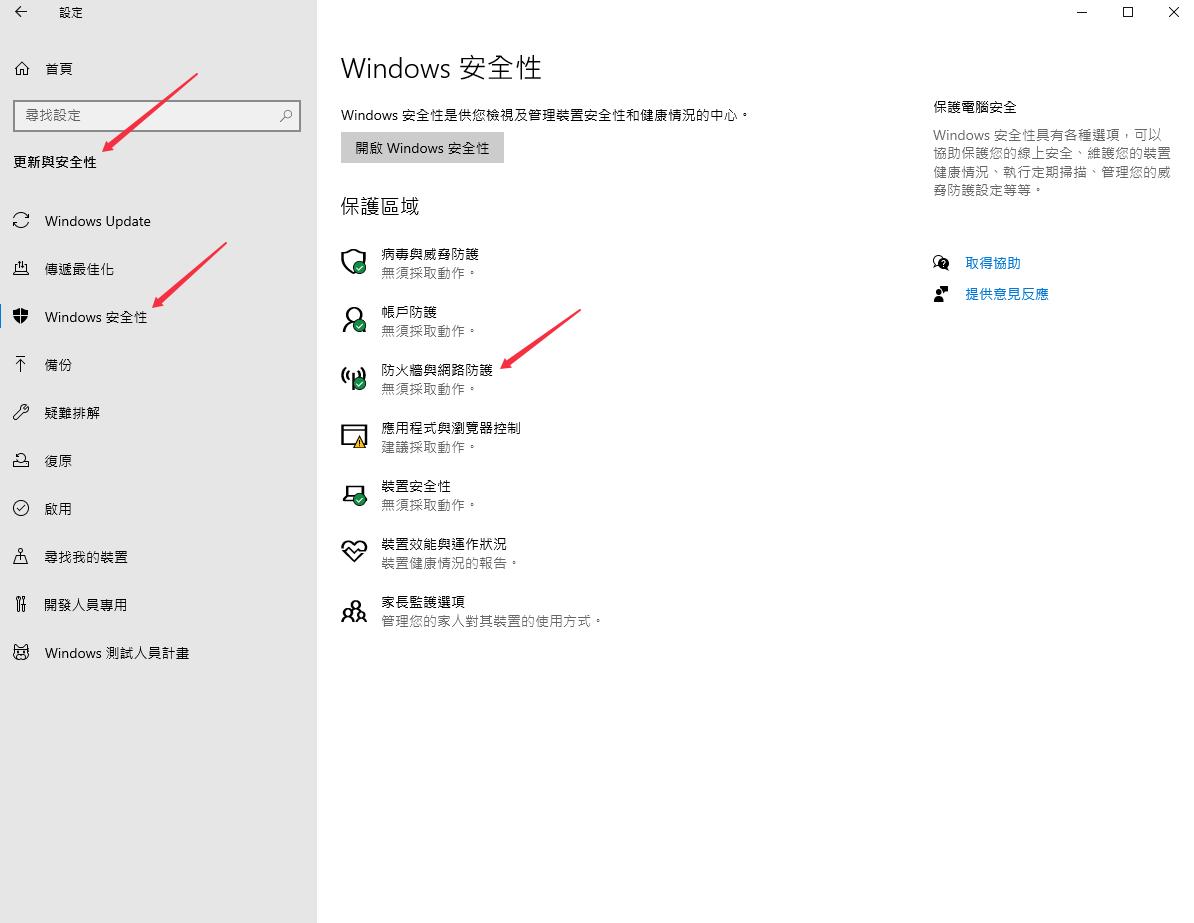Image resolution: width=1194 pixels, height=923 pixels.
Task: Click the 防火牆與網路防護 antenna icon
Action: pos(354,378)
